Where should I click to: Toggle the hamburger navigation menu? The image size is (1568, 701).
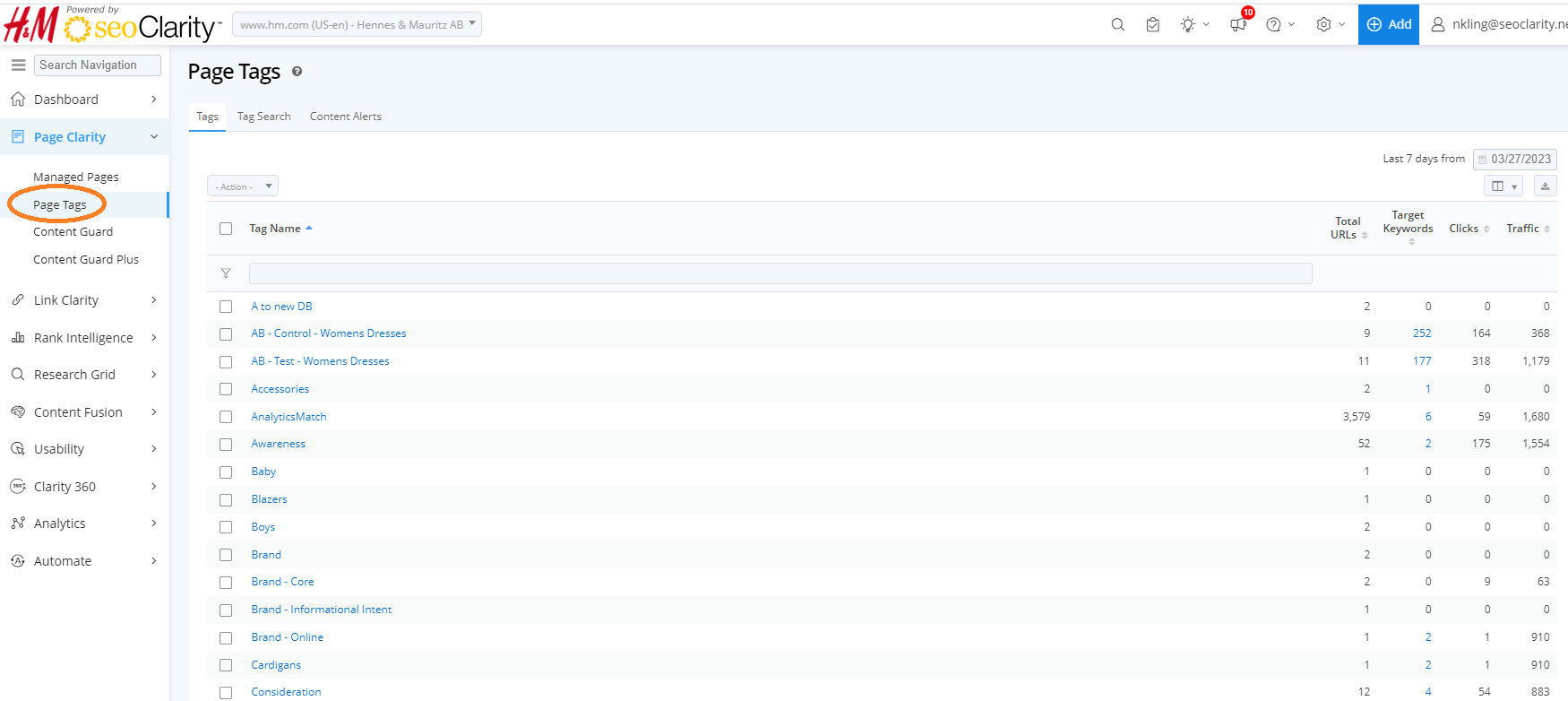[18, 65]
